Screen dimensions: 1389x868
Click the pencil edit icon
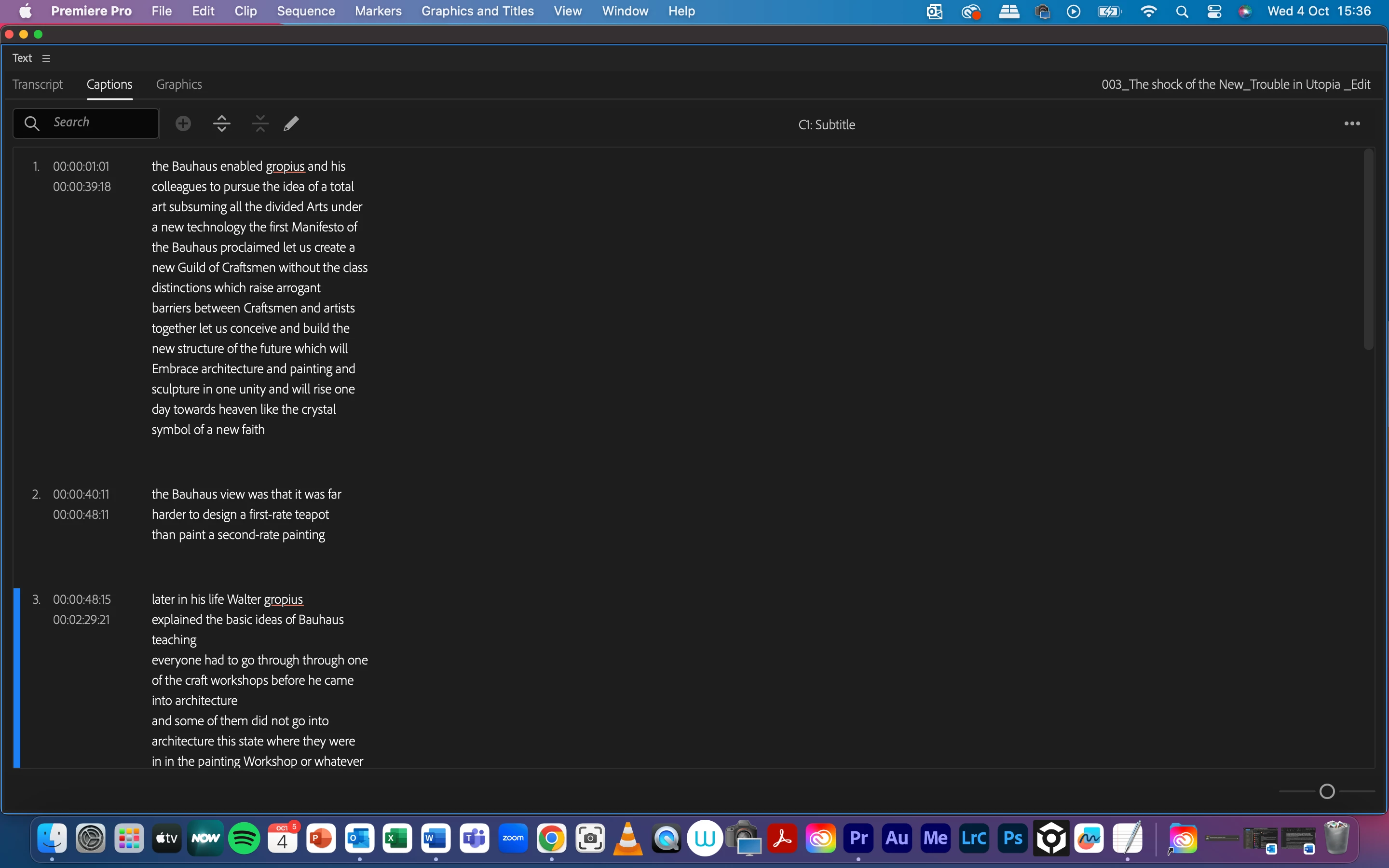(291, 123)
